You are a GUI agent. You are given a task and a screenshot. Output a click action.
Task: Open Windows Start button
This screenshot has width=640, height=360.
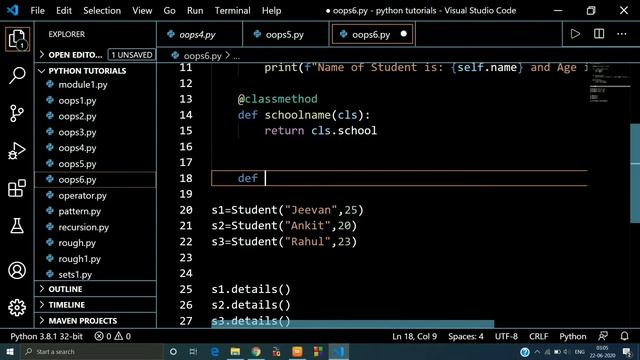10,351
